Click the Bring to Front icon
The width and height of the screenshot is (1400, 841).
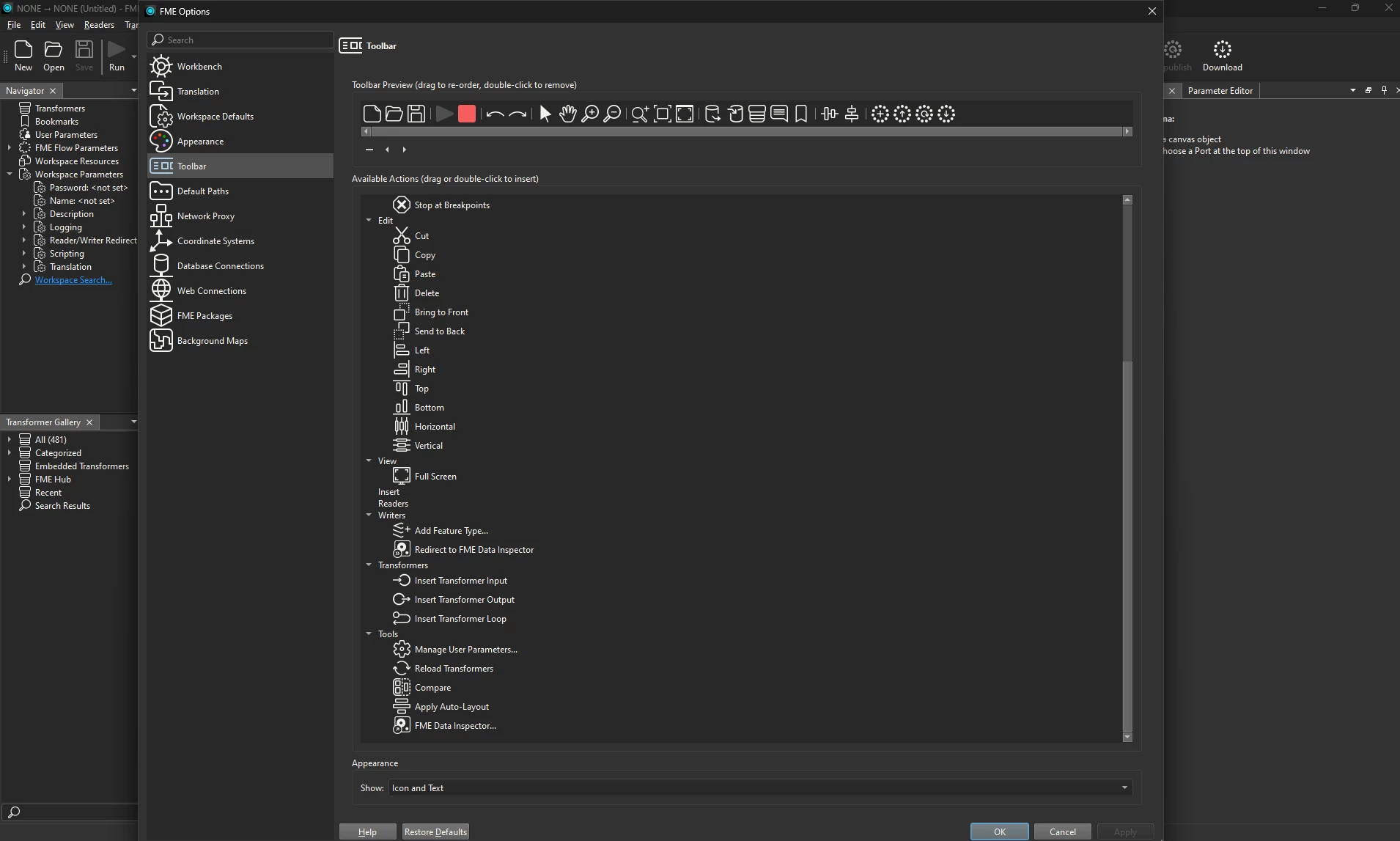(x=401, y=312)
